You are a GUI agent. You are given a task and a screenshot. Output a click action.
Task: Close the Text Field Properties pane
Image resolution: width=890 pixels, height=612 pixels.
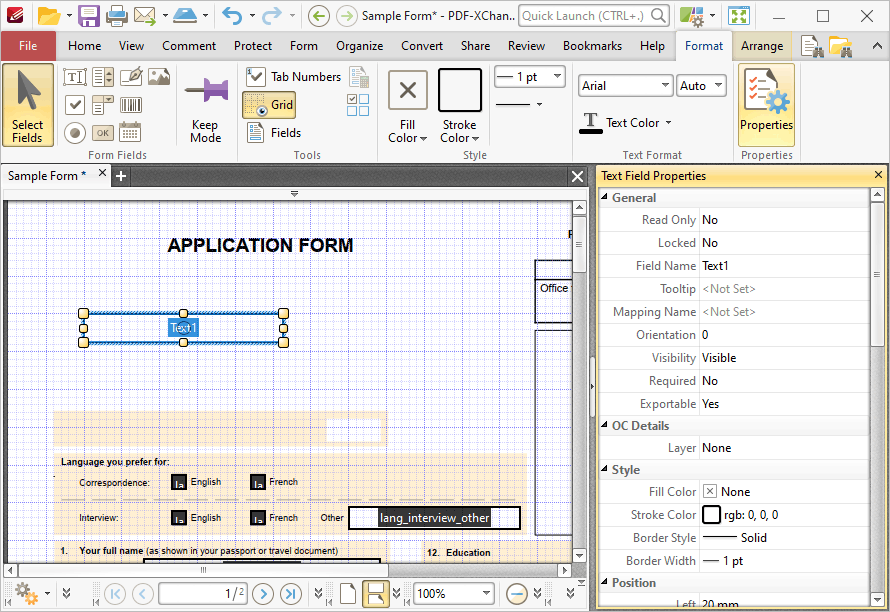coord(878,175)
